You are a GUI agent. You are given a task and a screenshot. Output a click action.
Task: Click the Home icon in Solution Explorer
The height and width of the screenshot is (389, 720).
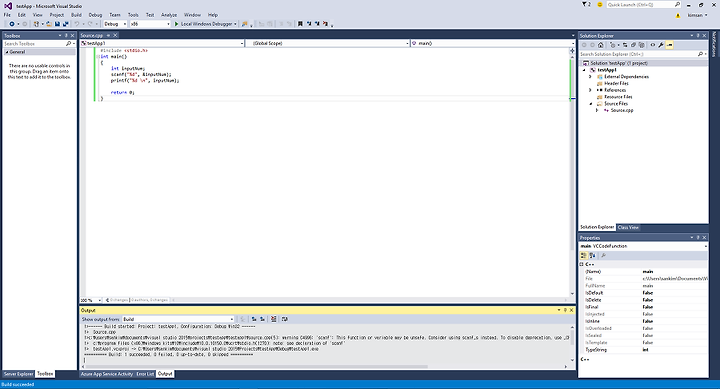click(x=601, y=45)
